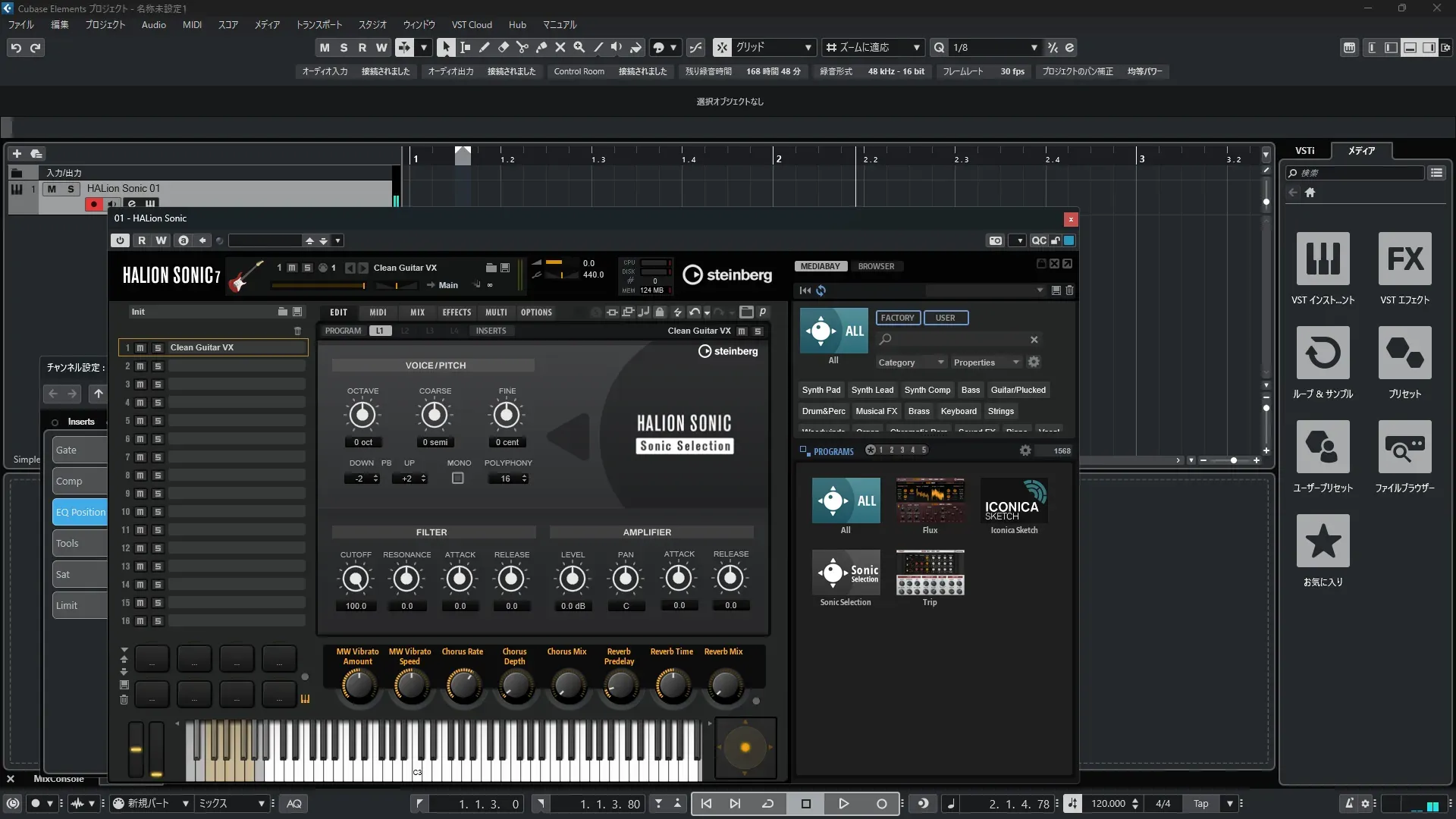Viewport: 1456px width, 819px height.
Task: Open the 1/8 quantize preset dropdown
Action: coord(1034,47)
